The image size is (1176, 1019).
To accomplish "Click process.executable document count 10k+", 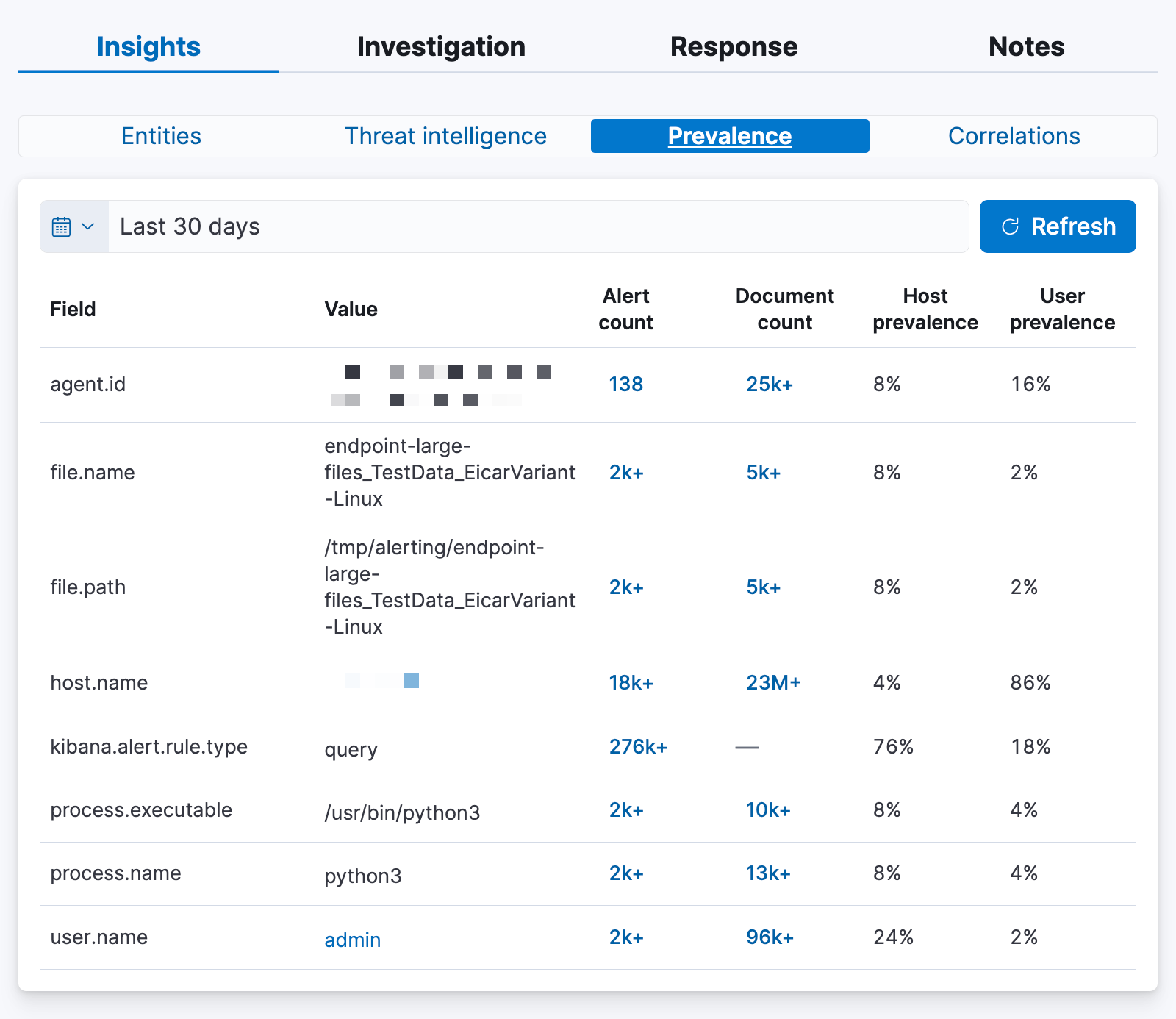I will [x=768, y=809].
